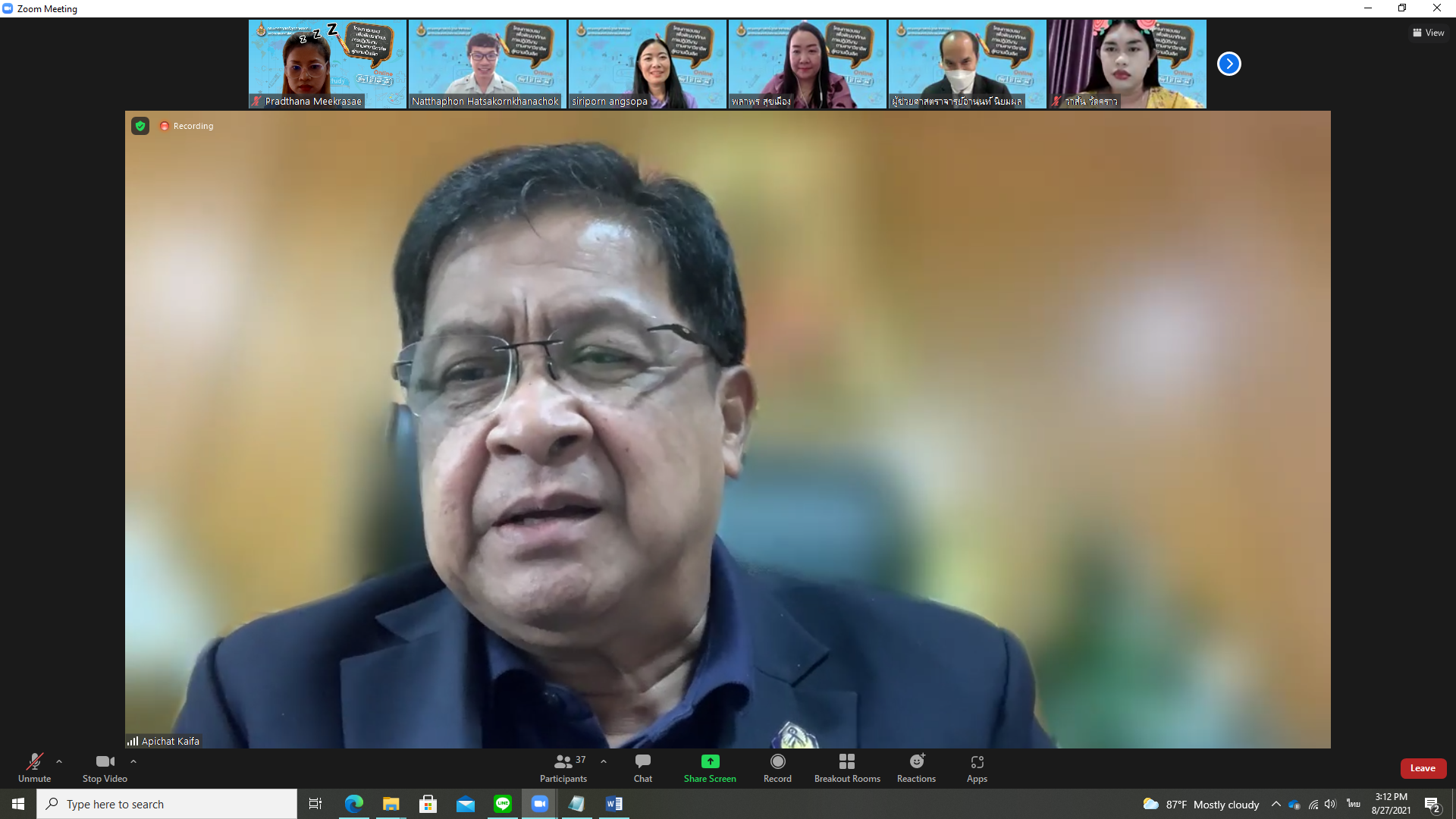Open the notepad-like app in the taskbar
Image resolution: width=1456 pixels, height=819 pixels.
(577, 804)
